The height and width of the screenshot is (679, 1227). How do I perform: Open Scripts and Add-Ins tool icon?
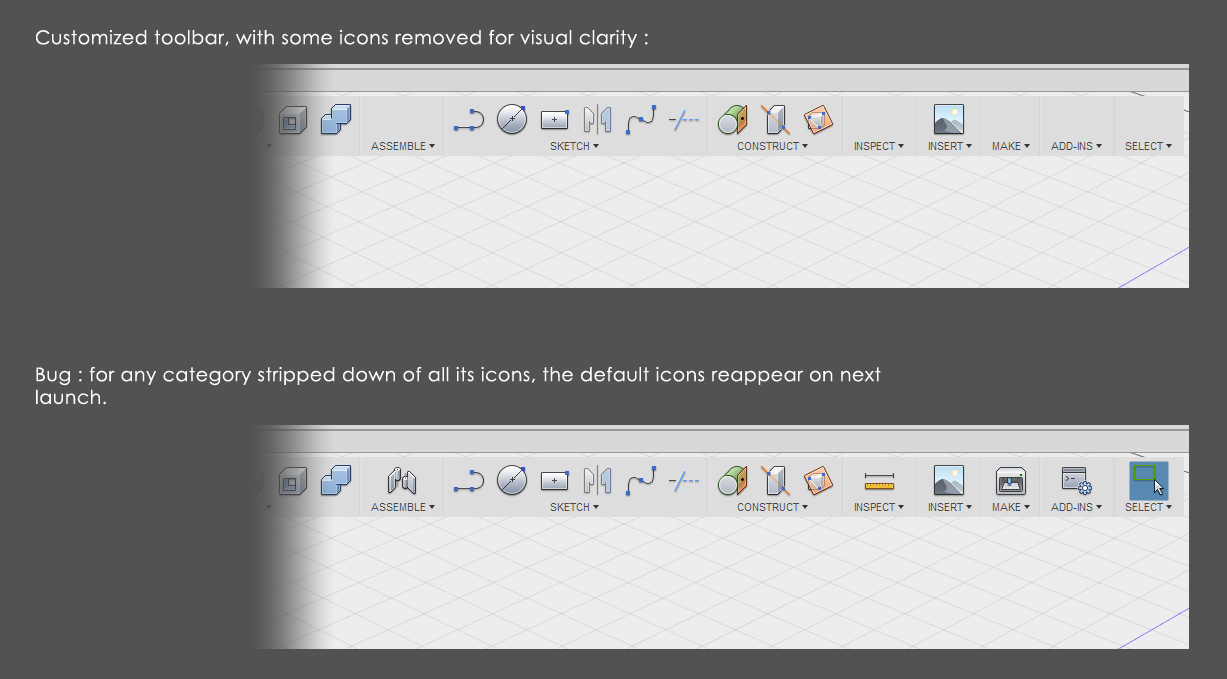(x=1077, y=481)
